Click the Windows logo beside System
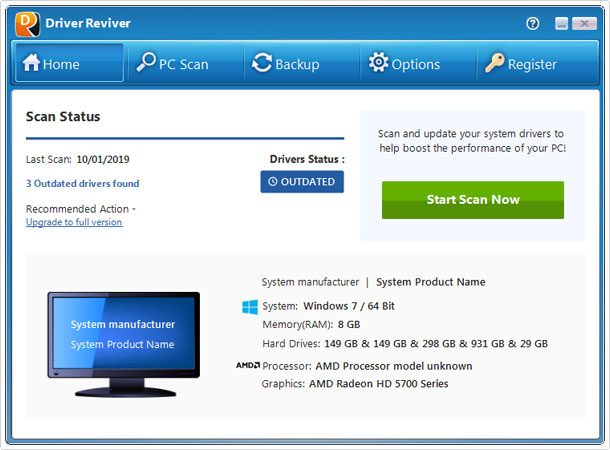 click(250, 307)
